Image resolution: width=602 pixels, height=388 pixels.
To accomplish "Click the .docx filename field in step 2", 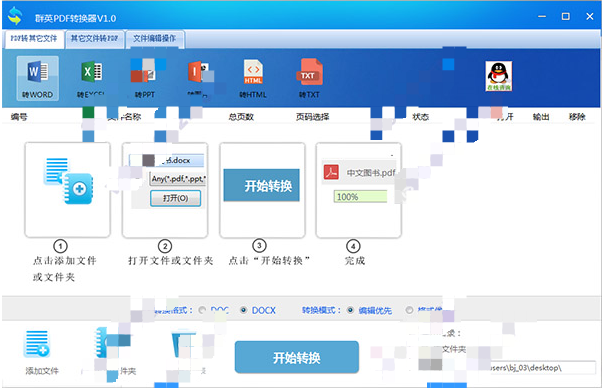I will [x=167, y=160].
